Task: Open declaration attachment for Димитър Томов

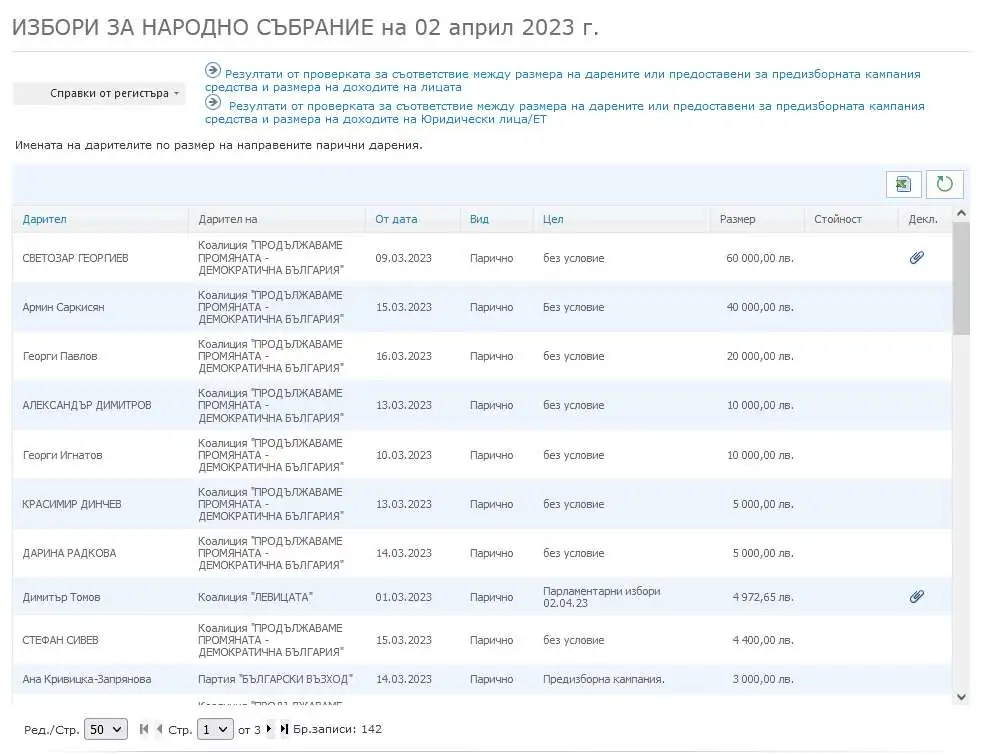Action: 916,597
